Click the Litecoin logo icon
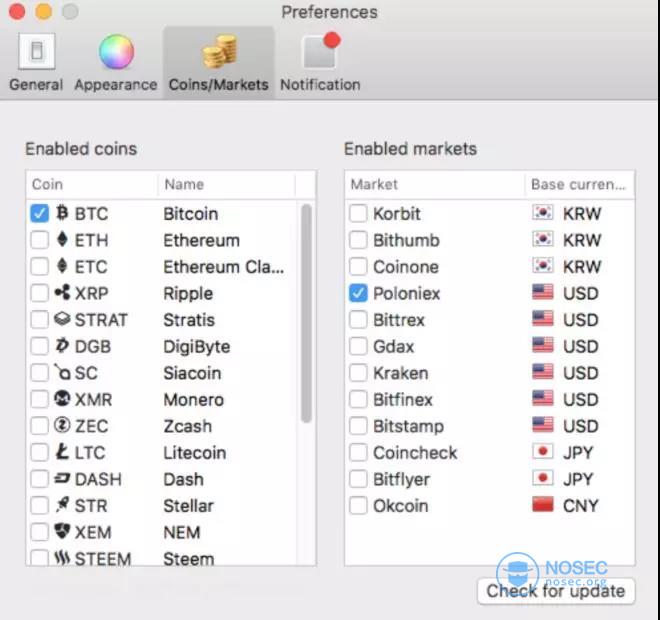The width and height of the screenshot is (660, 620). coord(62,451)
